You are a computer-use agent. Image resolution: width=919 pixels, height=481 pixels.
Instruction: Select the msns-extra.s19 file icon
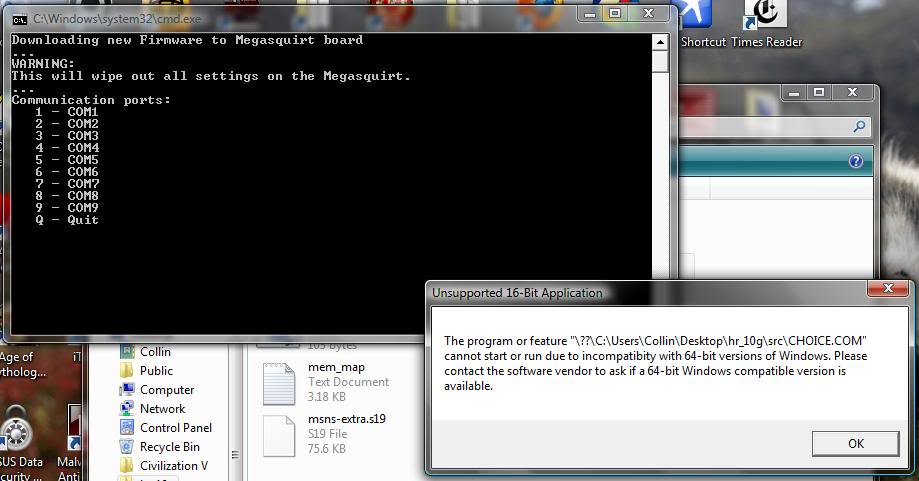pyautogui.click(x=279, y=436)
